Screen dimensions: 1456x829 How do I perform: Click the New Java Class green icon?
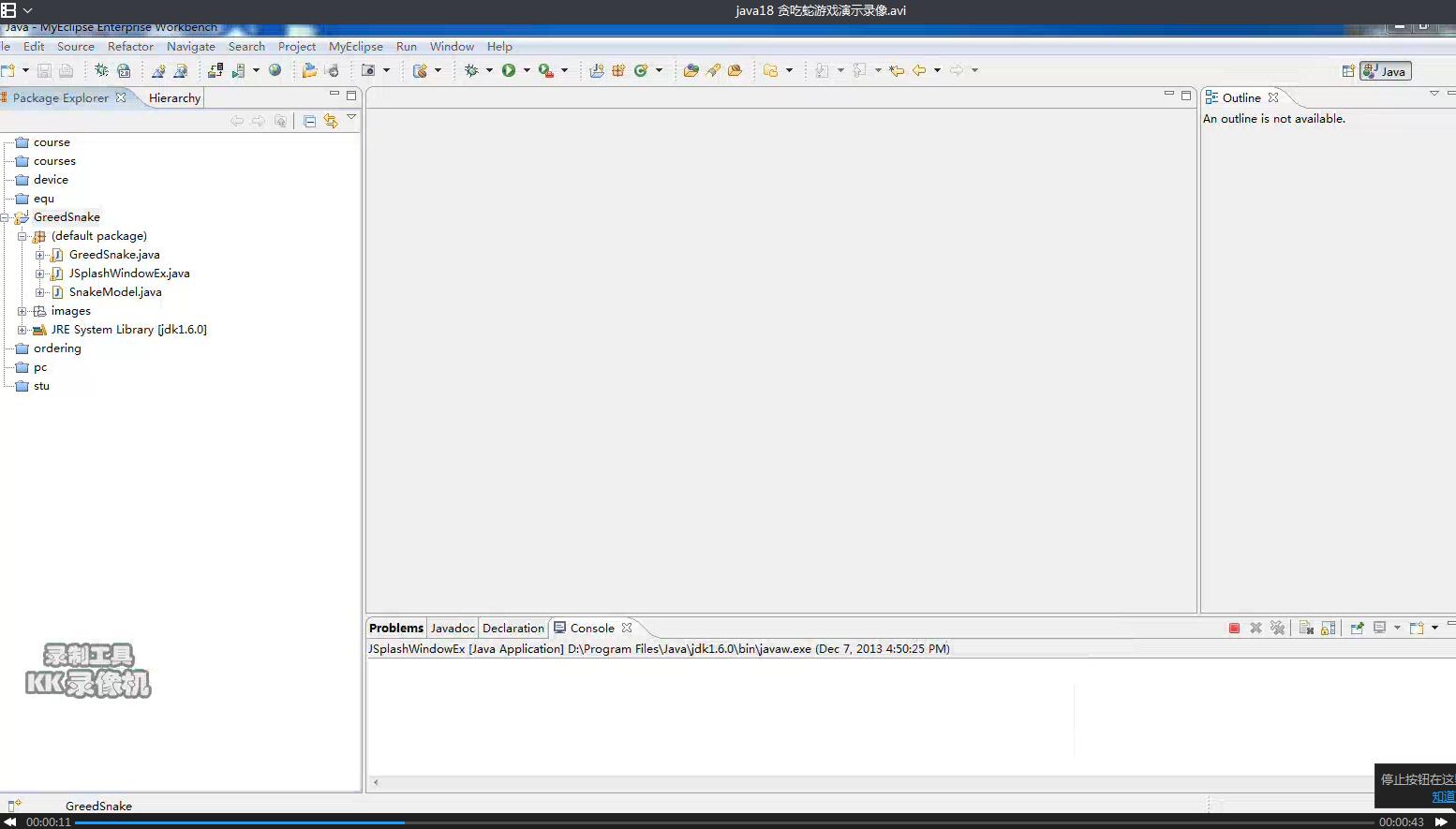point(641,70)
